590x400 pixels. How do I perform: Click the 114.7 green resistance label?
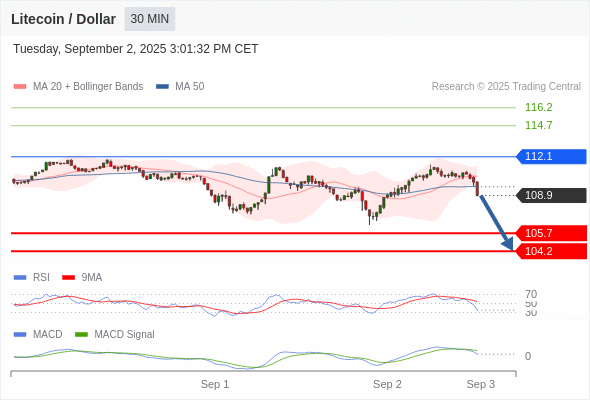point(539,125)
